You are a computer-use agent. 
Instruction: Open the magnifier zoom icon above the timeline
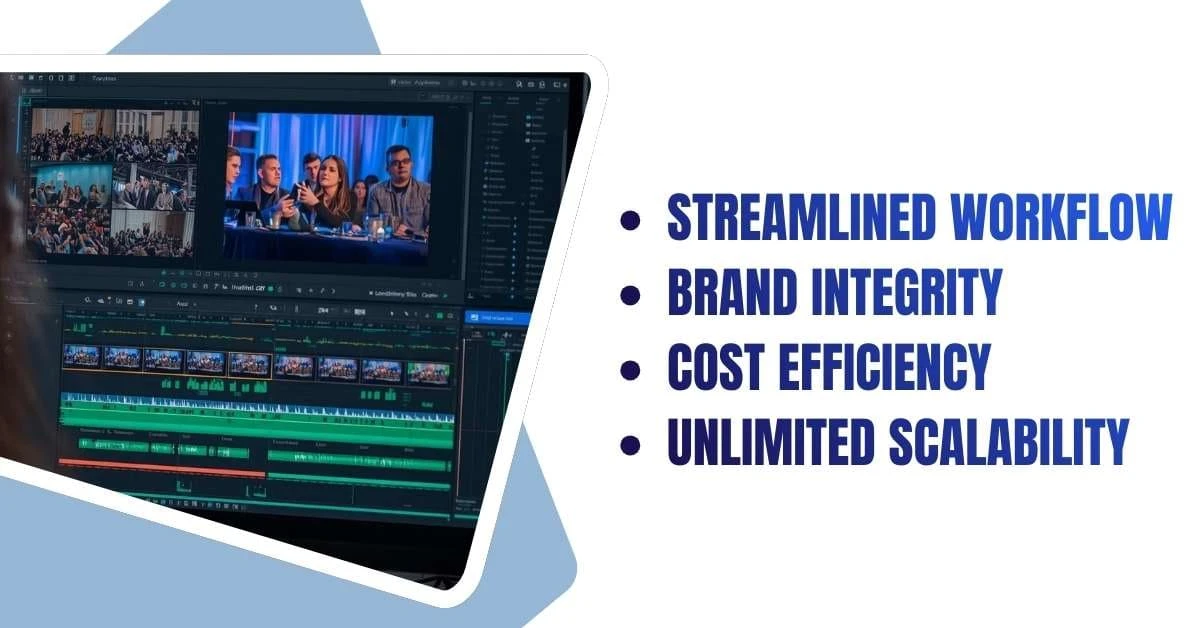pyautogui.click(x=88, y=297)
